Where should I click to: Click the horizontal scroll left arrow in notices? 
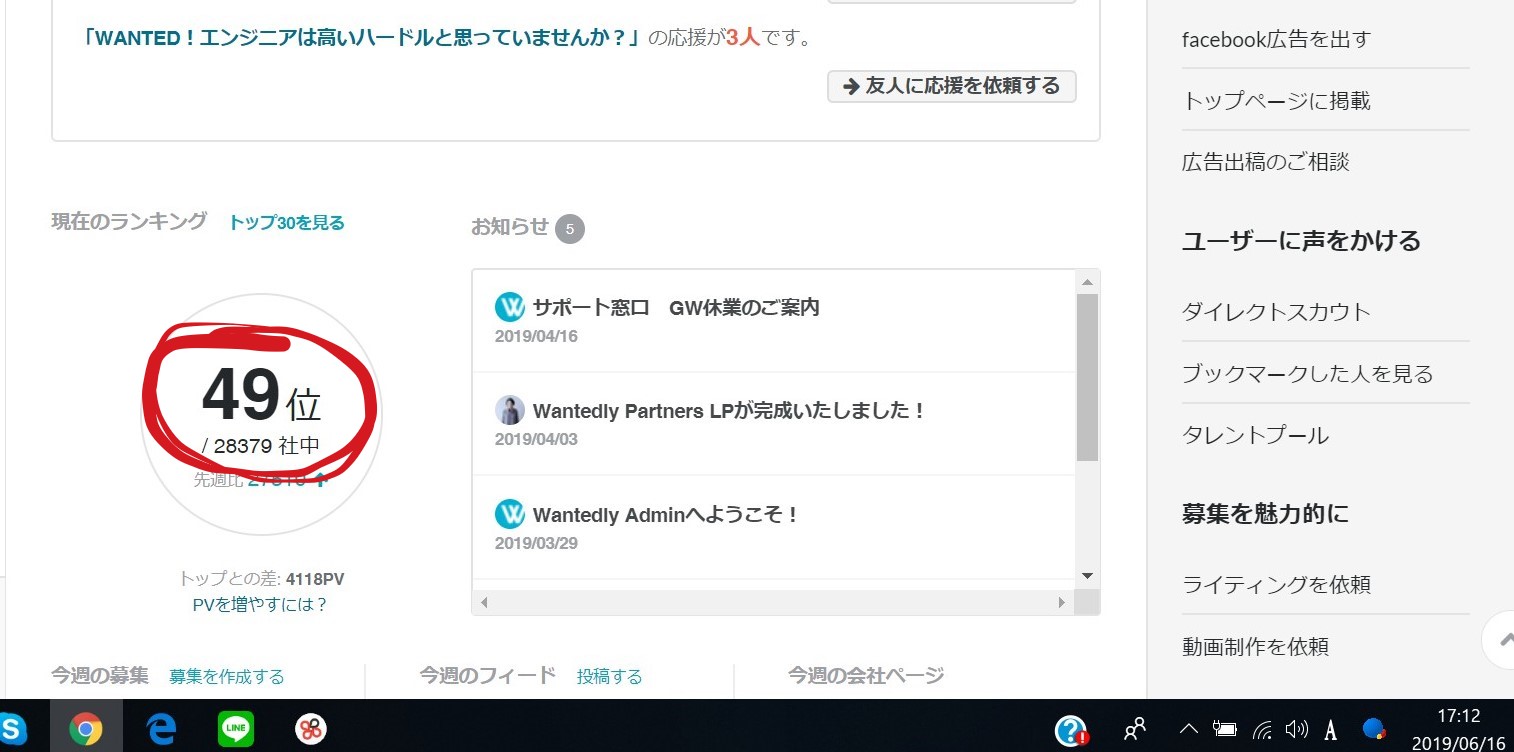(484, 603)
